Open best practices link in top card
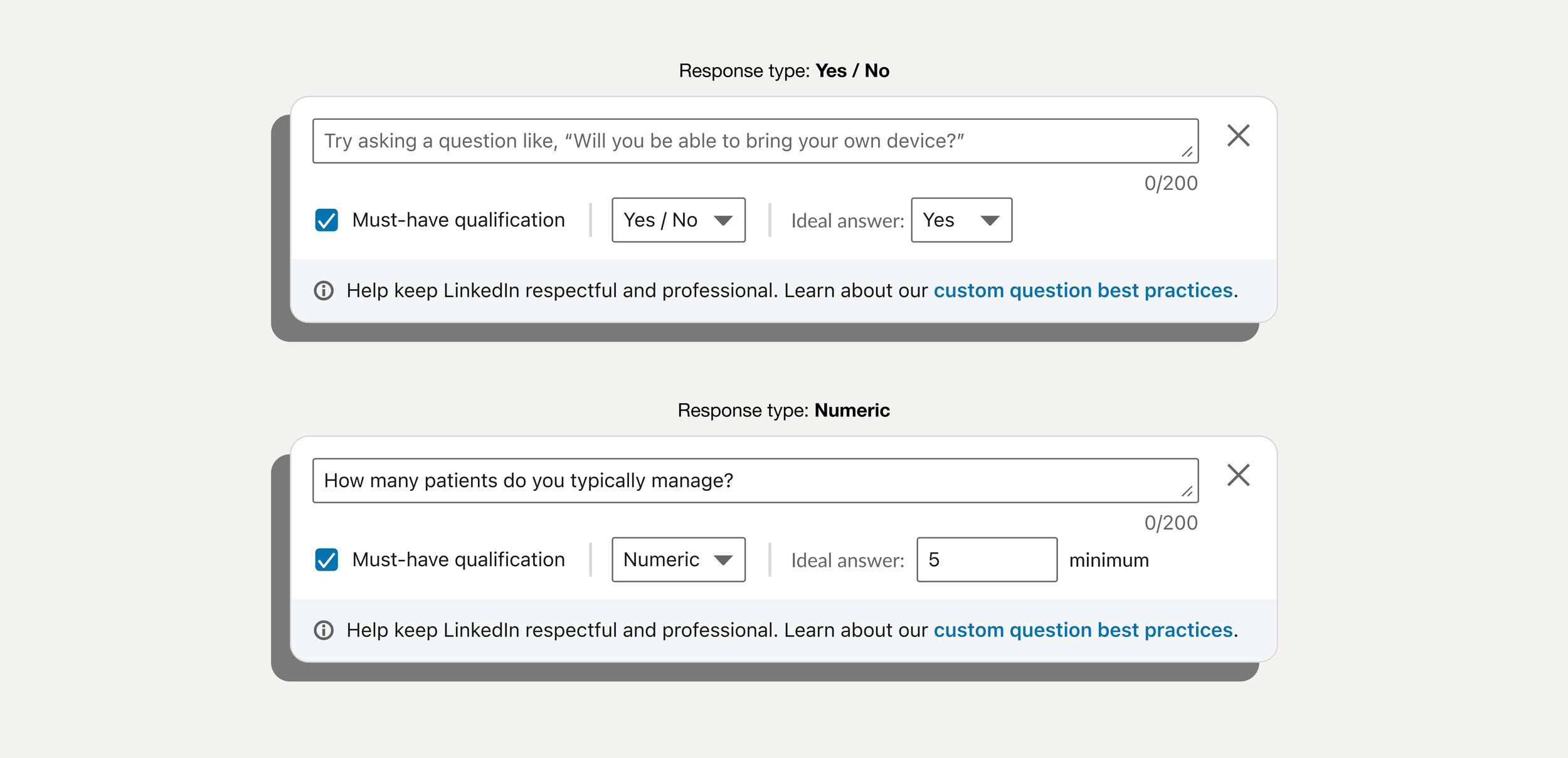Image resolution: width=1568 pixels, height=758 pixels. tap(1083, 291)
